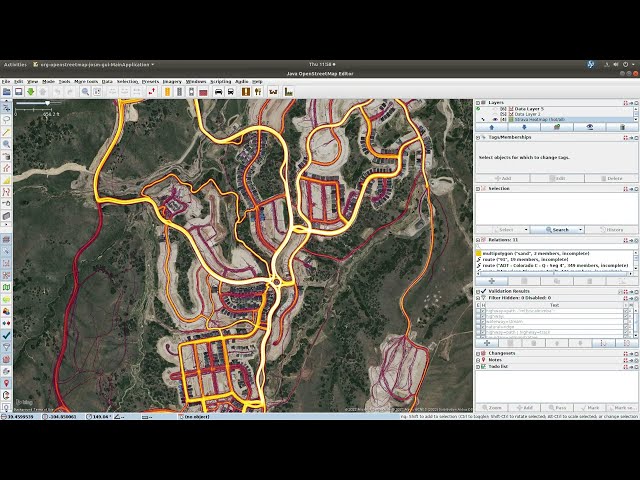Click the fork and knife restaurant preset icon
Screen dimensions: 640x480
[258, 92]
